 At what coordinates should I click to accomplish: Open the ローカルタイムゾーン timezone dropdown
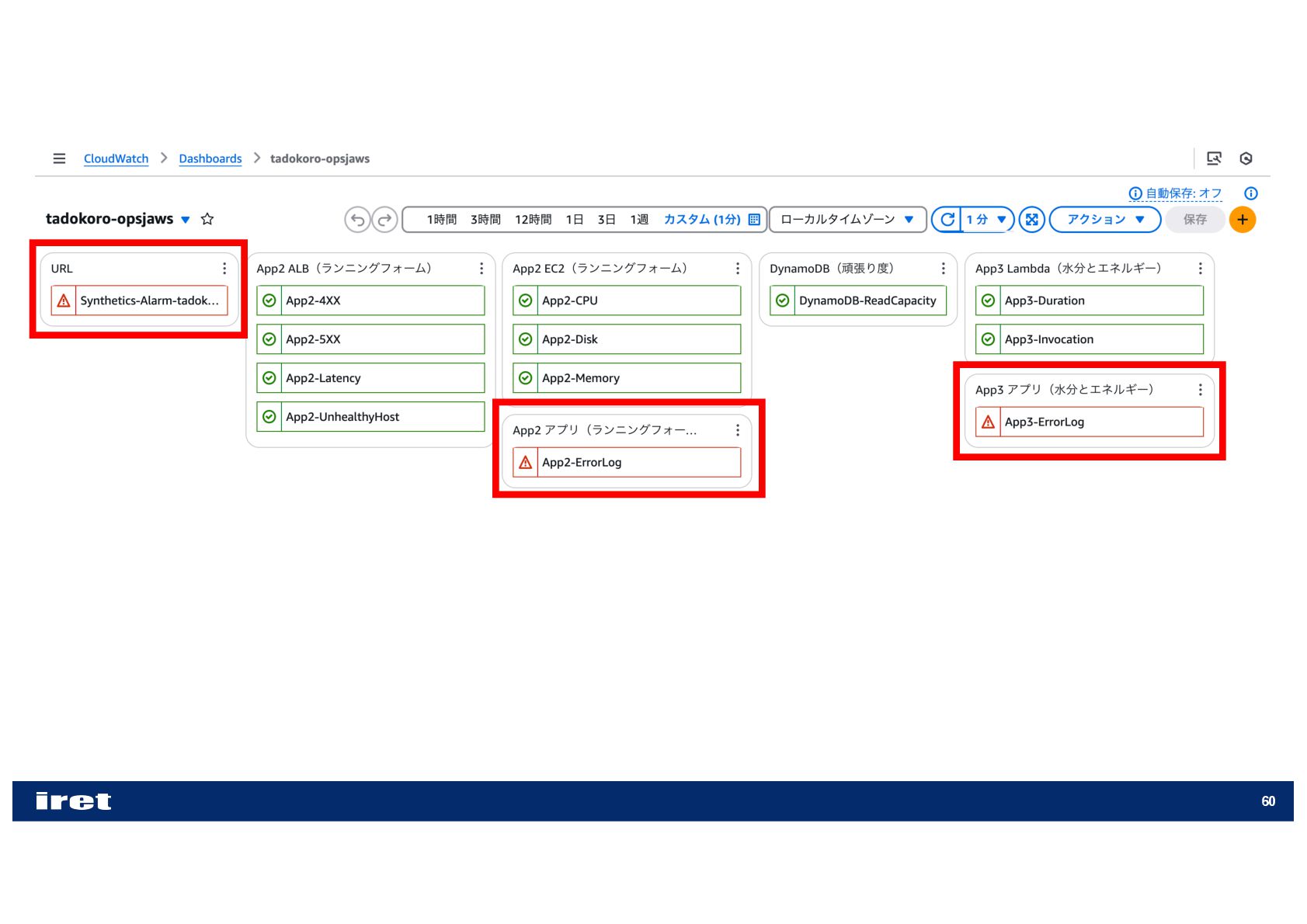[x=847, y=220]
